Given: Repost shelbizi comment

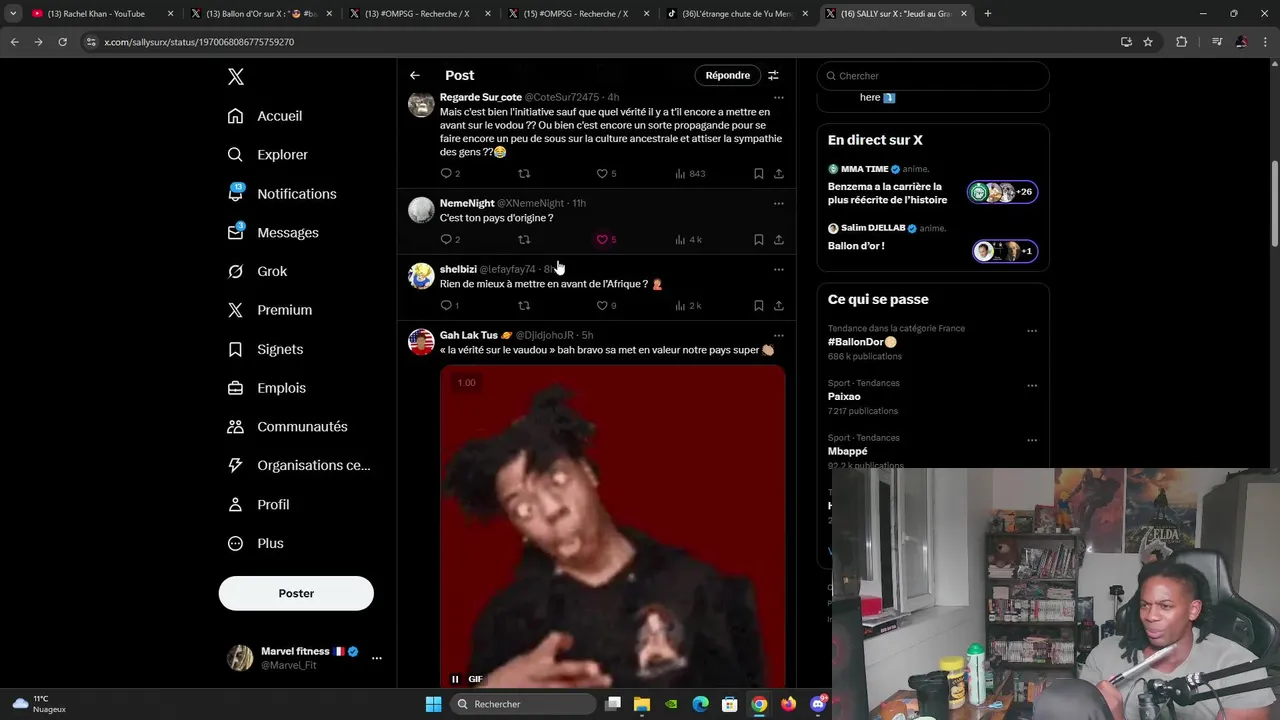Looking at the screenshot, I should coord(524,306).
